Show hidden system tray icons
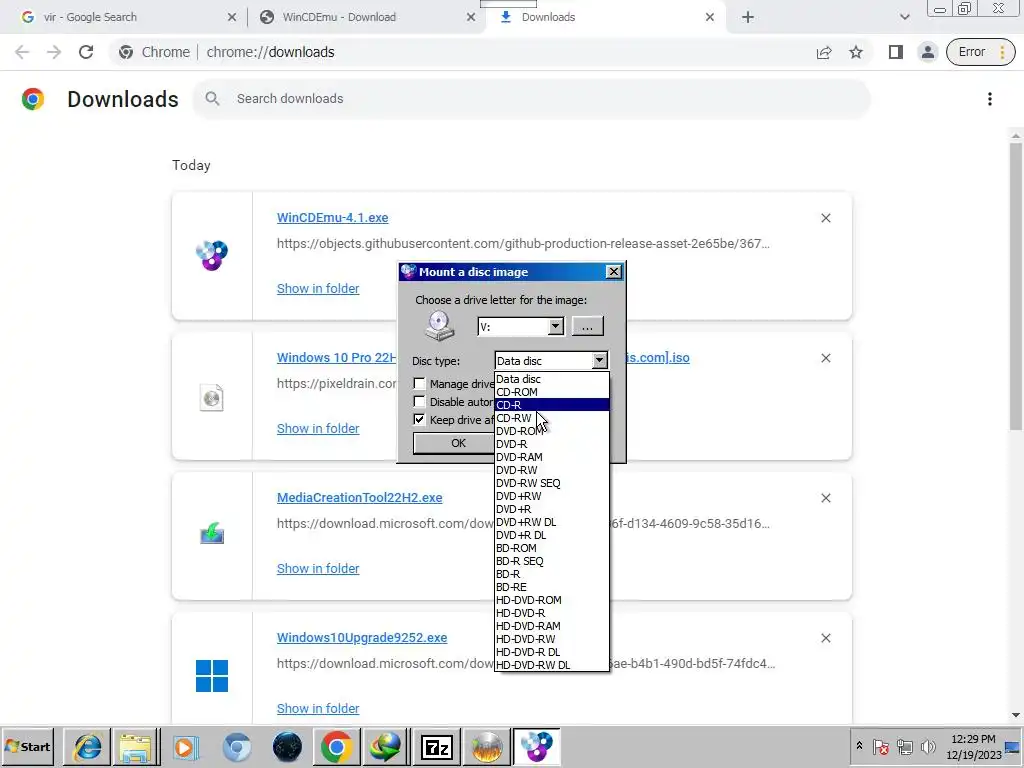Image resolution: width=1024 pixels, height=768 pixels. tap(859, 746)
